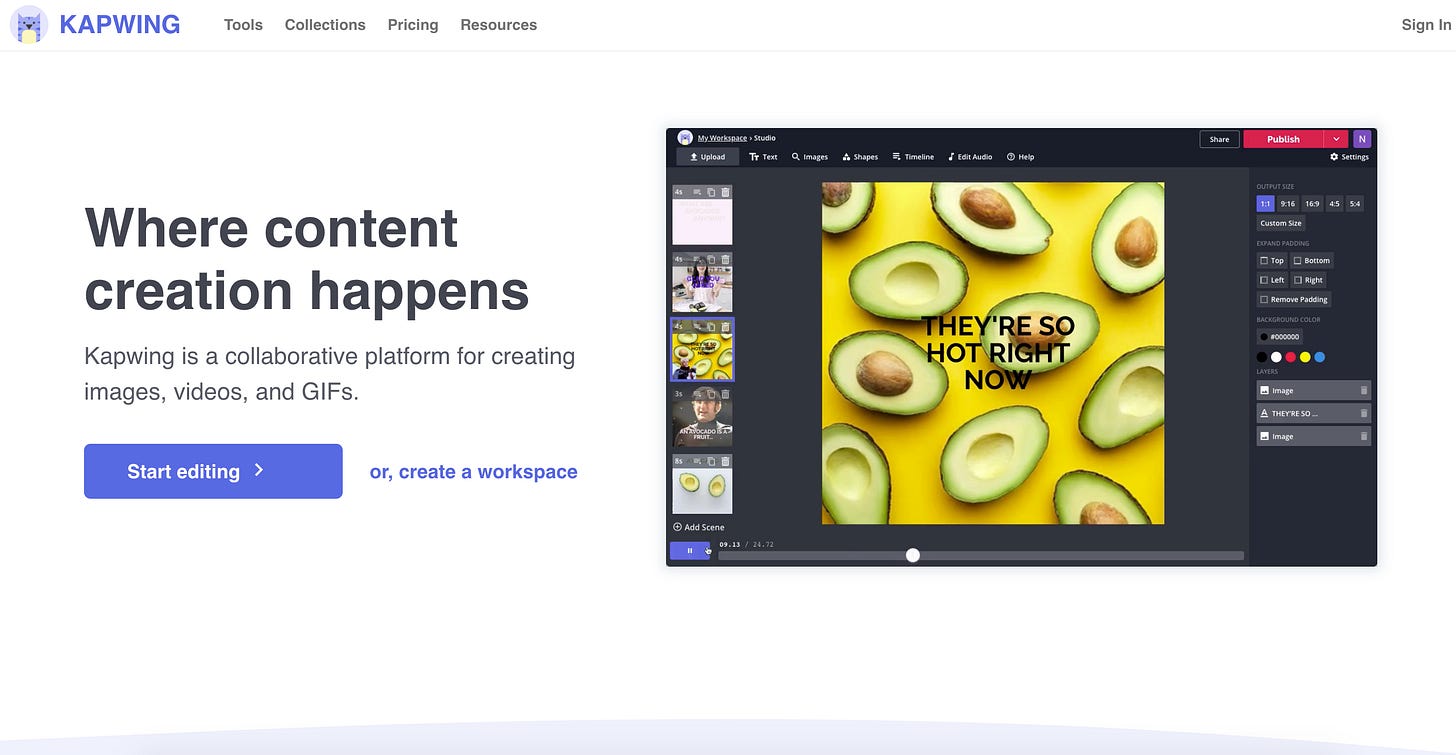Image resolution: width=1456 pixels, height=755 pixels.
Task: Toggle Bottom padding option
Action: click(x=1312, y=260)
